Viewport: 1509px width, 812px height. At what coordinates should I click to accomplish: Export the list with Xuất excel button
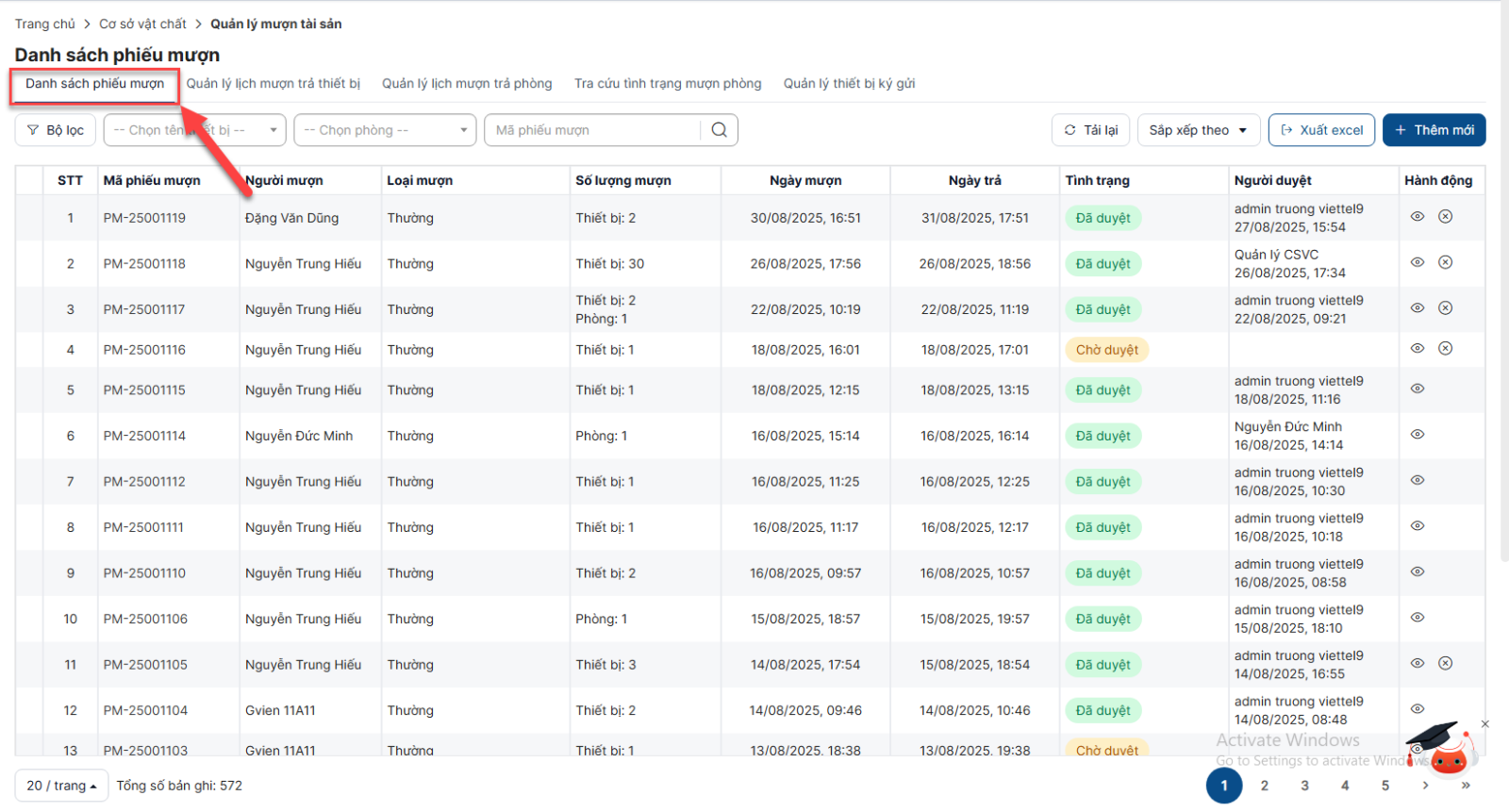[x=1321, y=130]
